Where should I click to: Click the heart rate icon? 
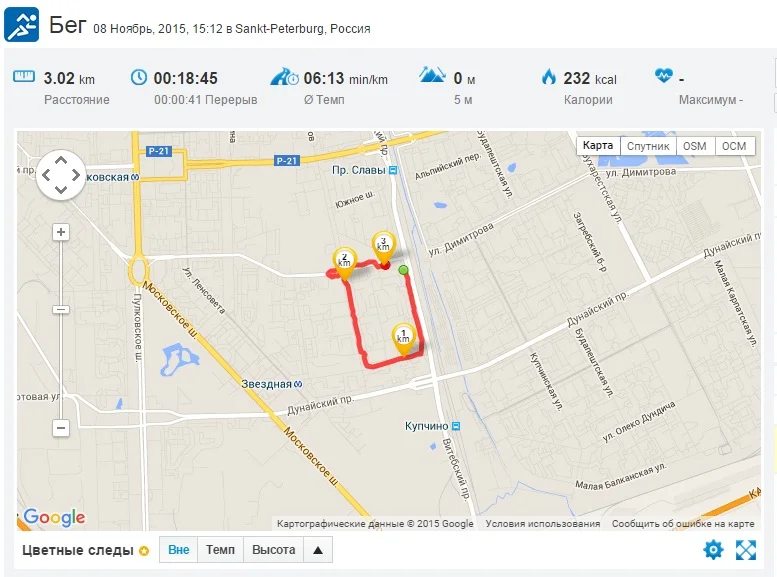pos(664,75)
